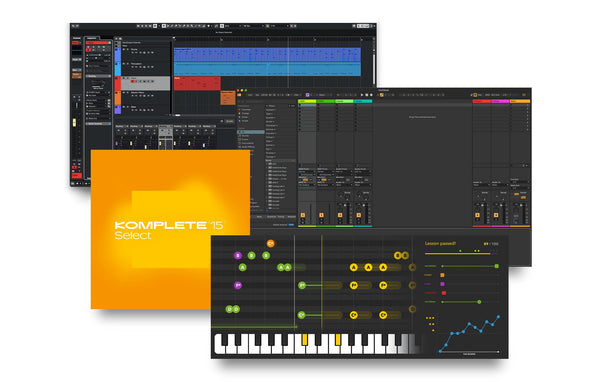Select the dark blue MIDI clip in Cubase

pyautogui.click(x=267, y=54)
